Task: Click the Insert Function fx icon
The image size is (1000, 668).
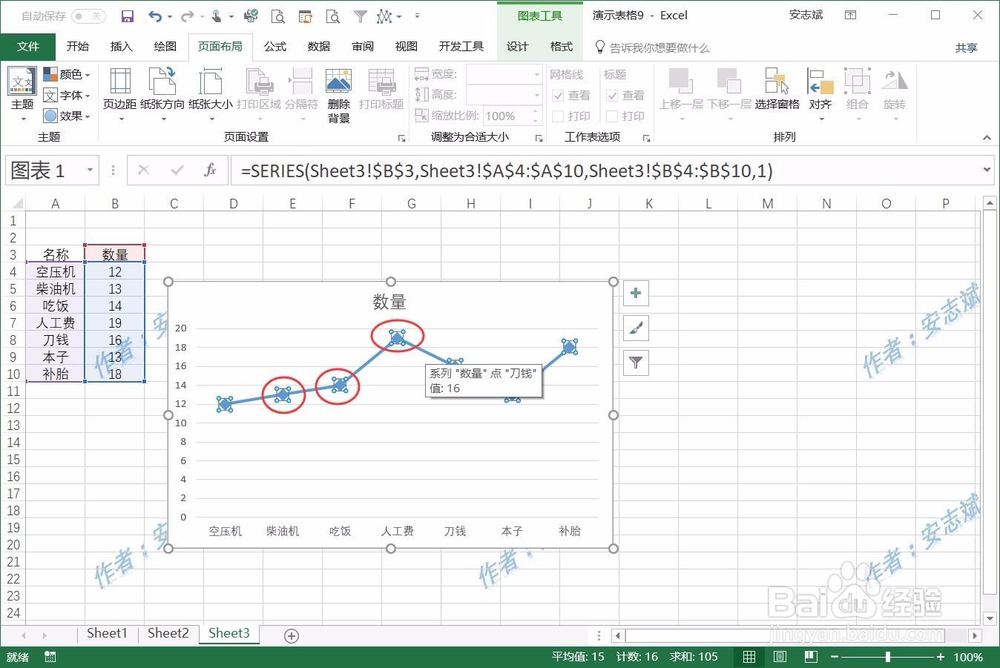Action: click(x=210, y=170)
